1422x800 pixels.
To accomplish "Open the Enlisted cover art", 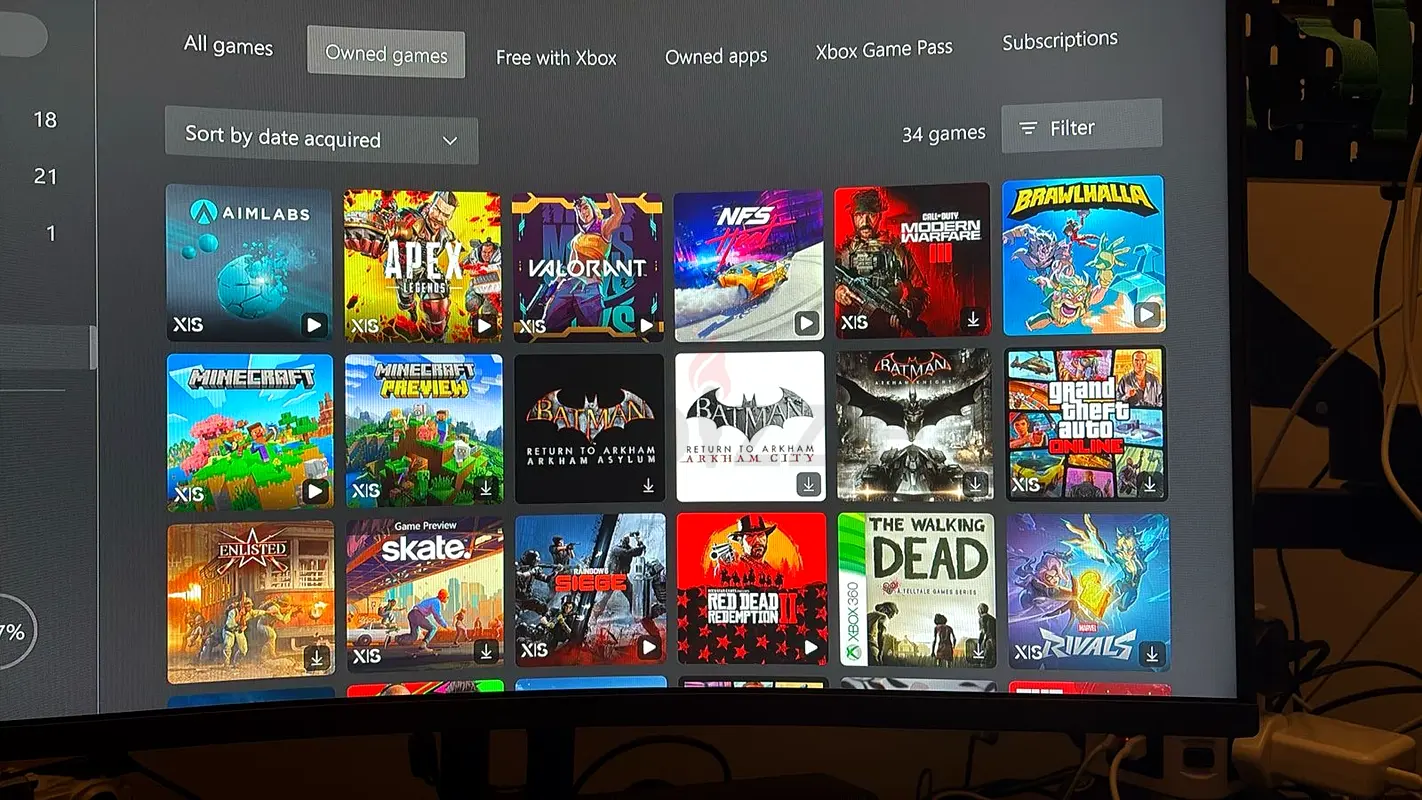I will [x=251, y=600].
